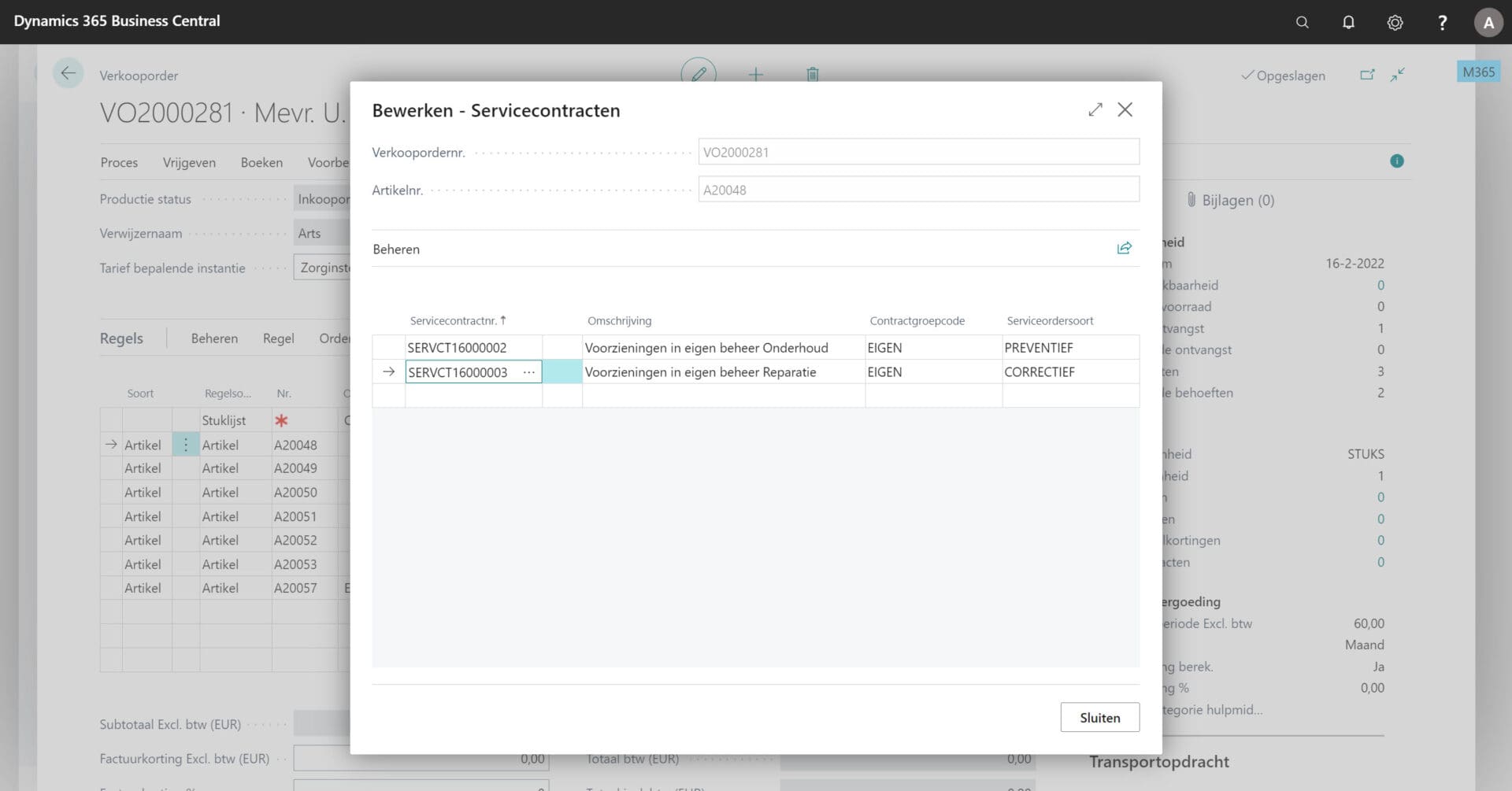Open the search magnifier in top bar
Viewport: 1512px width, 791px height.
click(1302, 22)
